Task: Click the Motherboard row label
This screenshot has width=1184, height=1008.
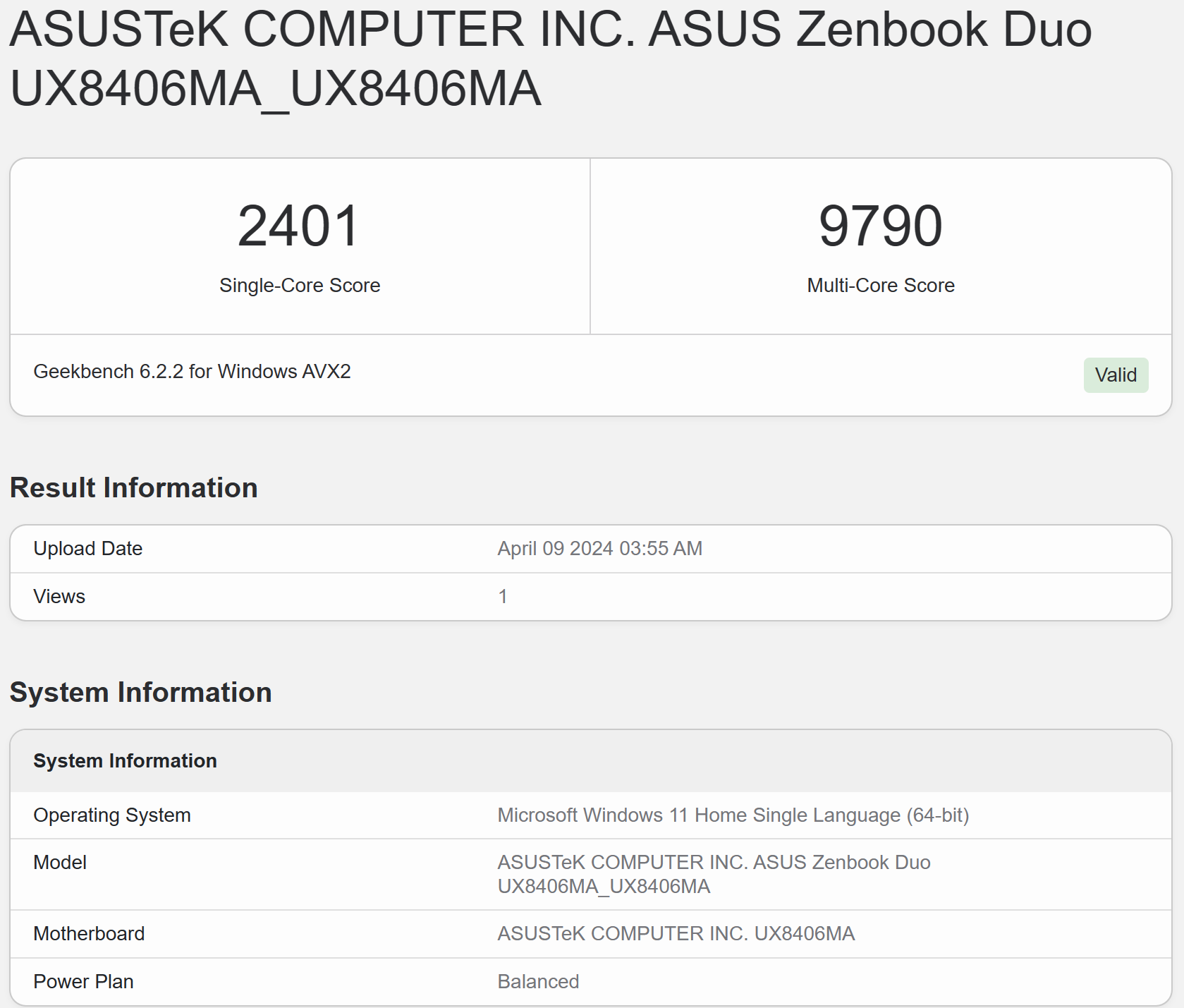Action: click(x=89, y=933)
